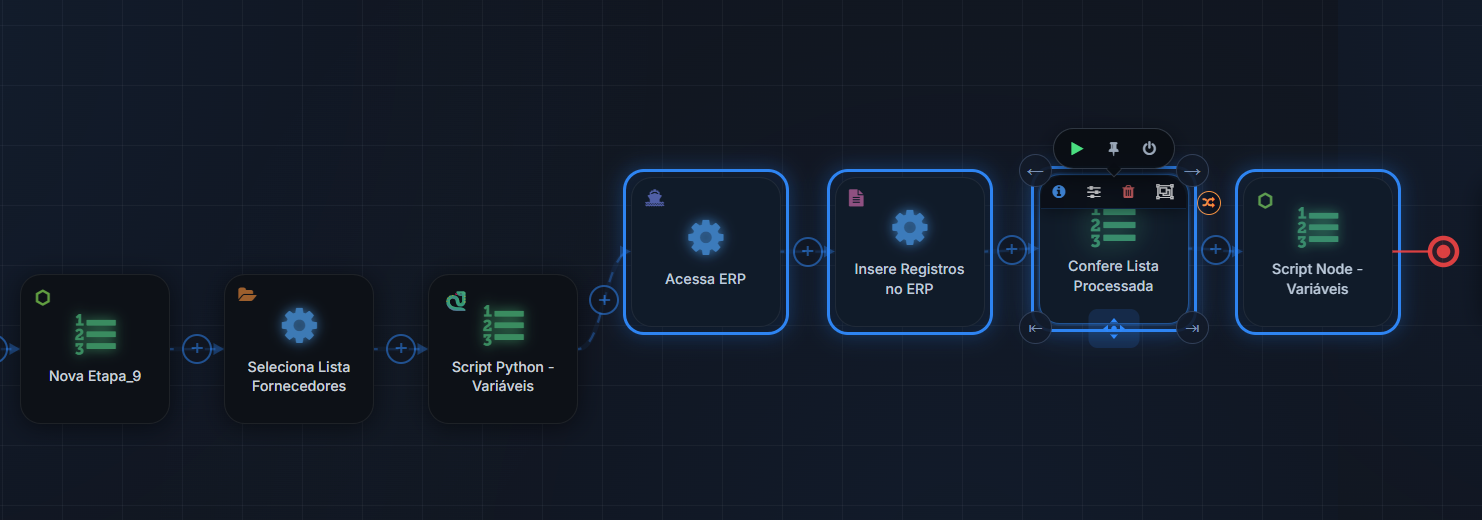Image resolution: width=1482 pixels, height=520 pixels.
Task: Click the orange shuffle icon beside node
Action: (1209, 203)
